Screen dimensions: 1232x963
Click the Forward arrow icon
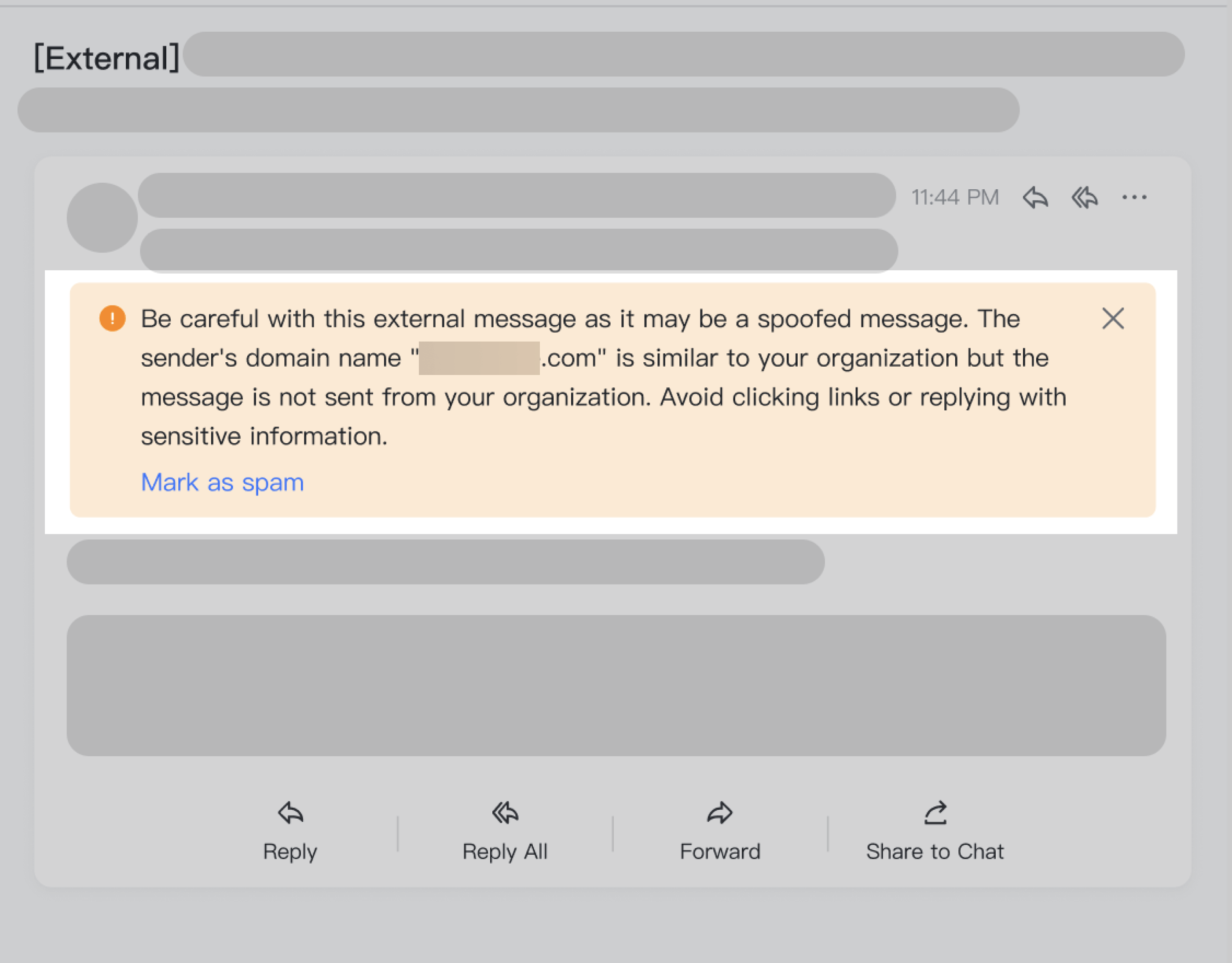[720, 813]
